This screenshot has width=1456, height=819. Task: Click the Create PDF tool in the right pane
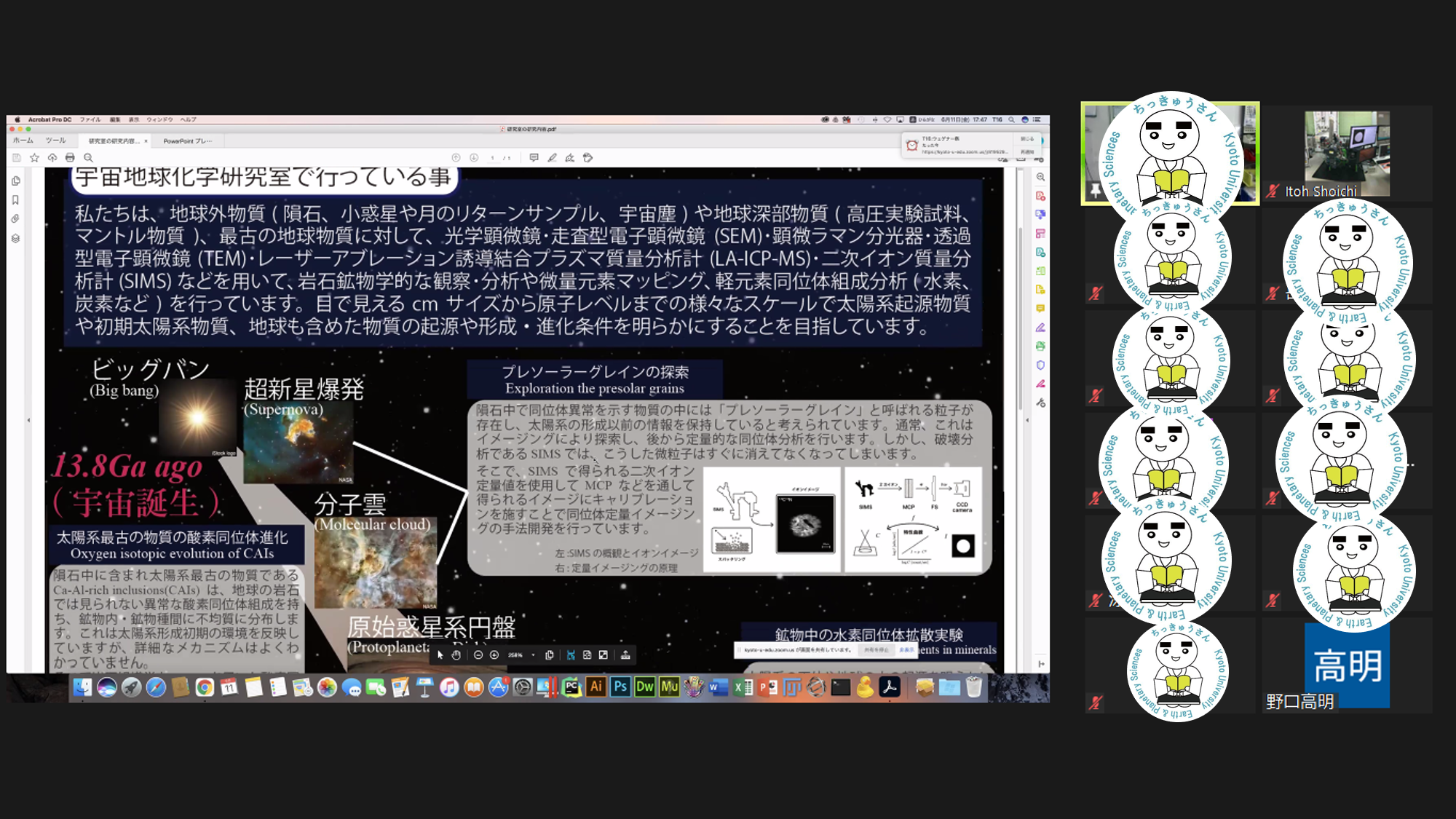pos(1040,196)
